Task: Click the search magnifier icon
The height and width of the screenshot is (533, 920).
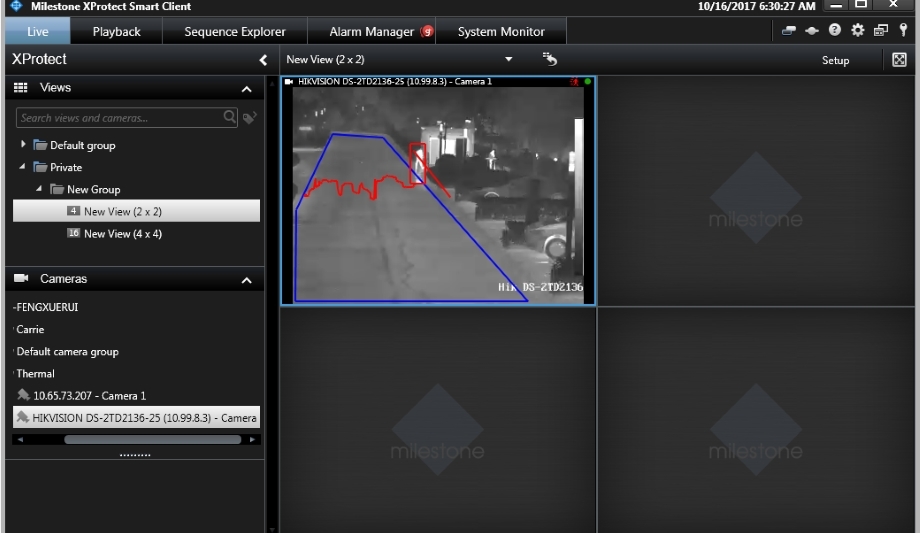Action: click(230, 117)
